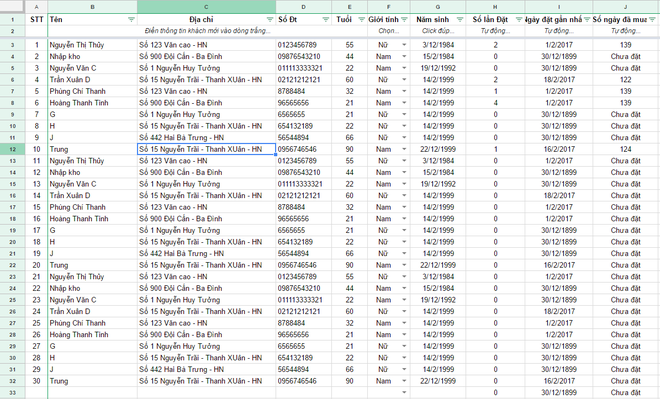Click the phone number 0123456789 in row 3
The image size is (660, 399).
[297, 45]
